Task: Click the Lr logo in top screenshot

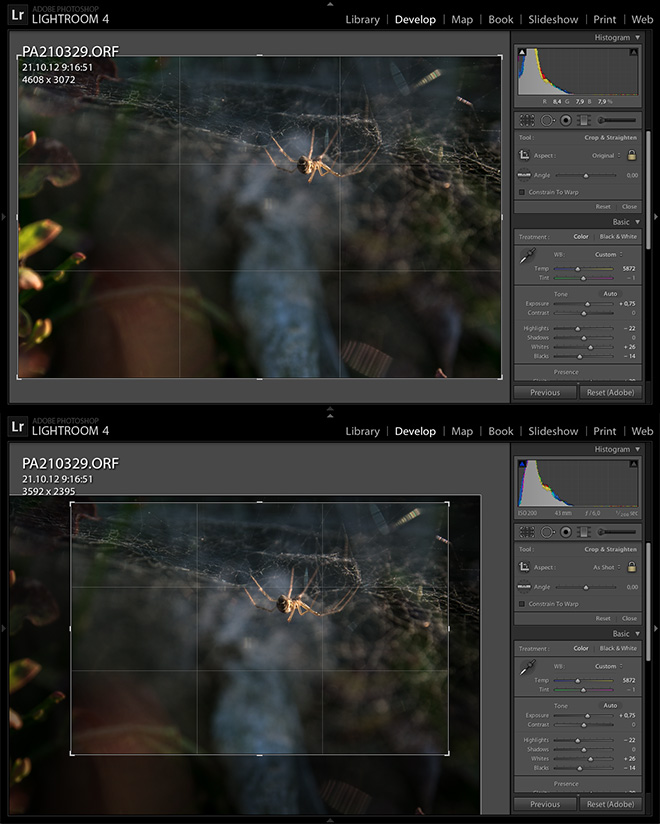Action: pos(18,15)
